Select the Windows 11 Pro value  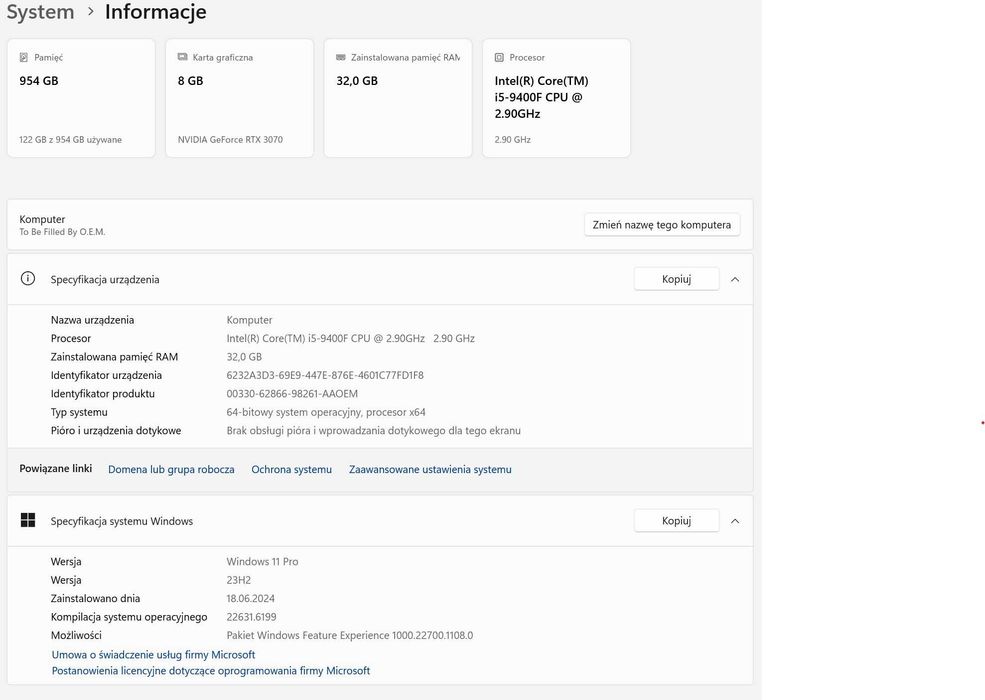tap(262, 562)
